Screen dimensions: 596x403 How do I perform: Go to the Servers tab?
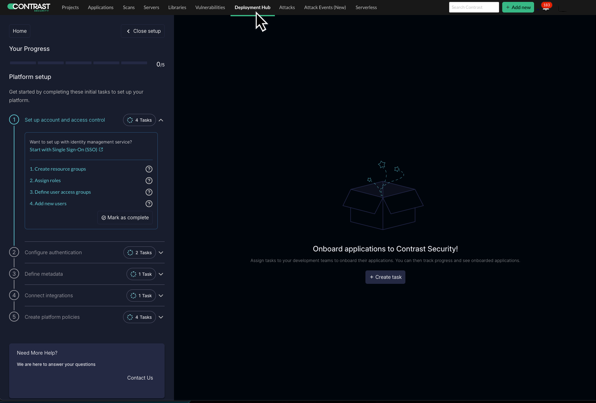point(151,7)
